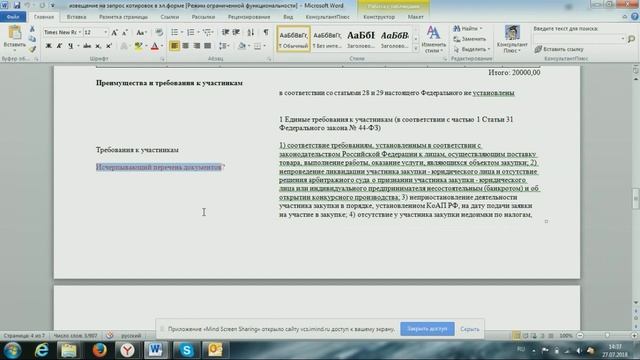This screenshot has height=360, width=640.
Task: Click the Cut scissors icon
Action: (x=32, y=29)
